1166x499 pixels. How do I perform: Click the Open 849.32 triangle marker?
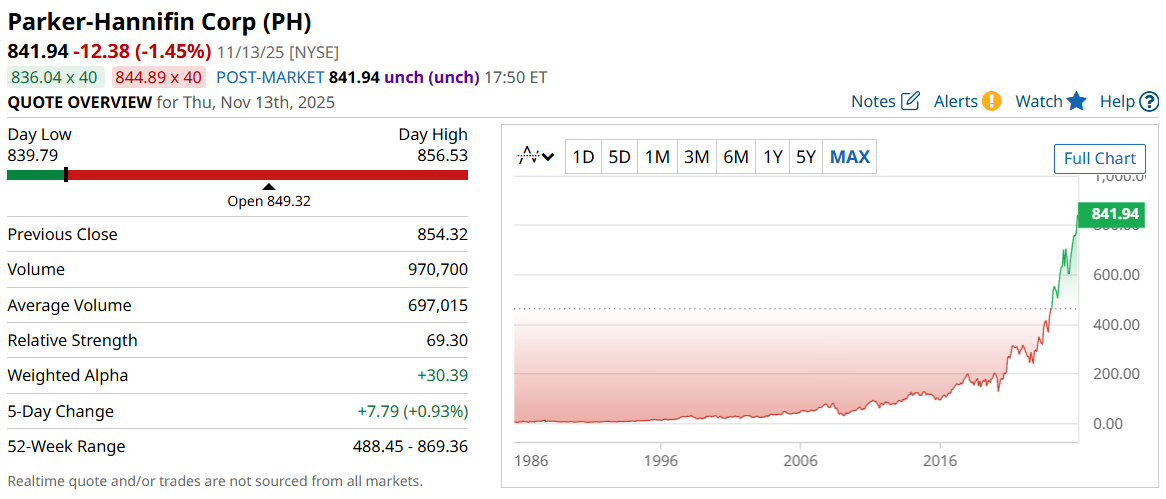click(268, 187)
